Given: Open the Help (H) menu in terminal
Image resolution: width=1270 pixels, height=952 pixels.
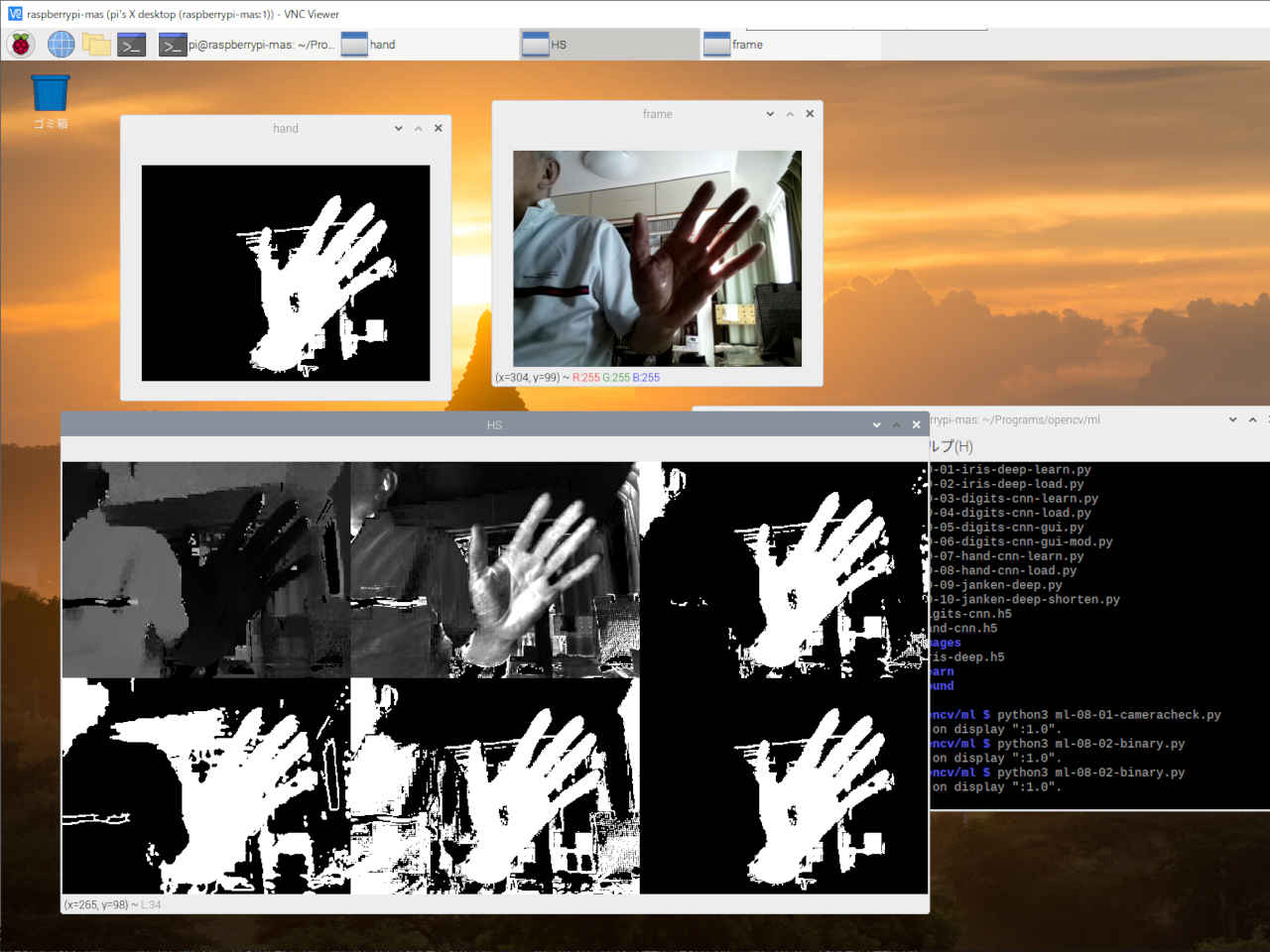Looking at the screenshot, I should coord(951,446).
